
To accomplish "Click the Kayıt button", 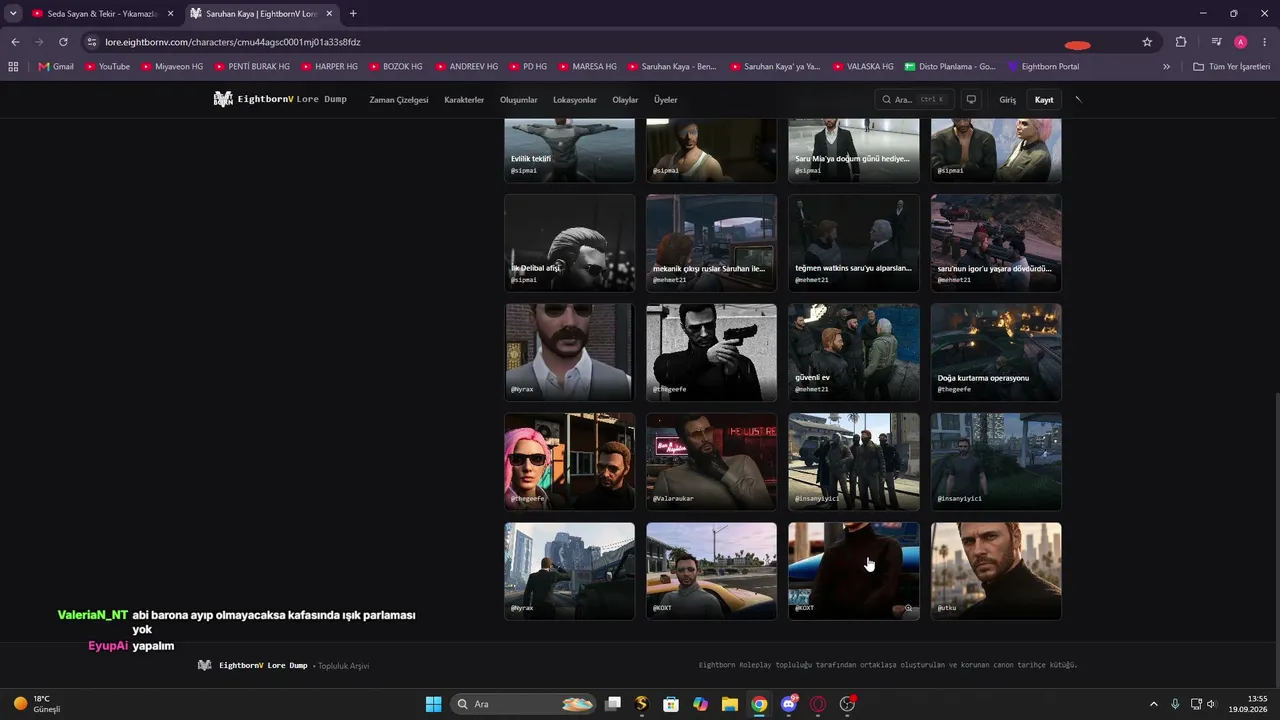I will 1044,100.
